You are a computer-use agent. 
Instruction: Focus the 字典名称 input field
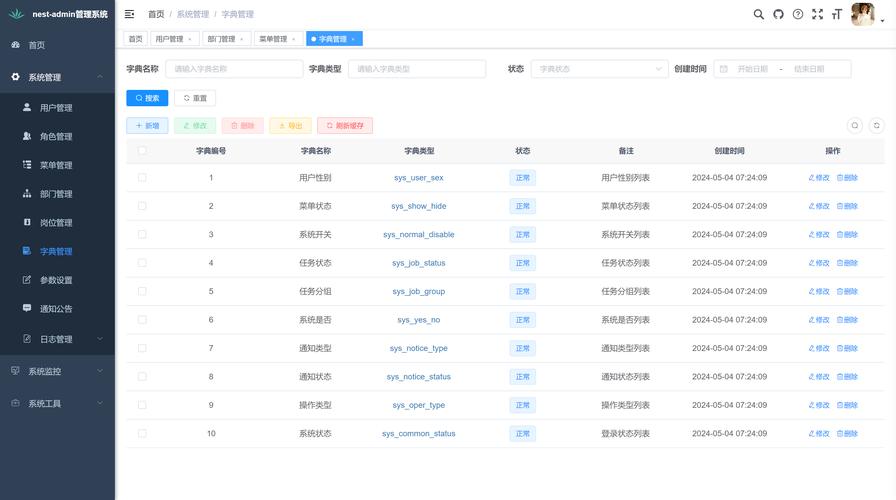point(234,69)
